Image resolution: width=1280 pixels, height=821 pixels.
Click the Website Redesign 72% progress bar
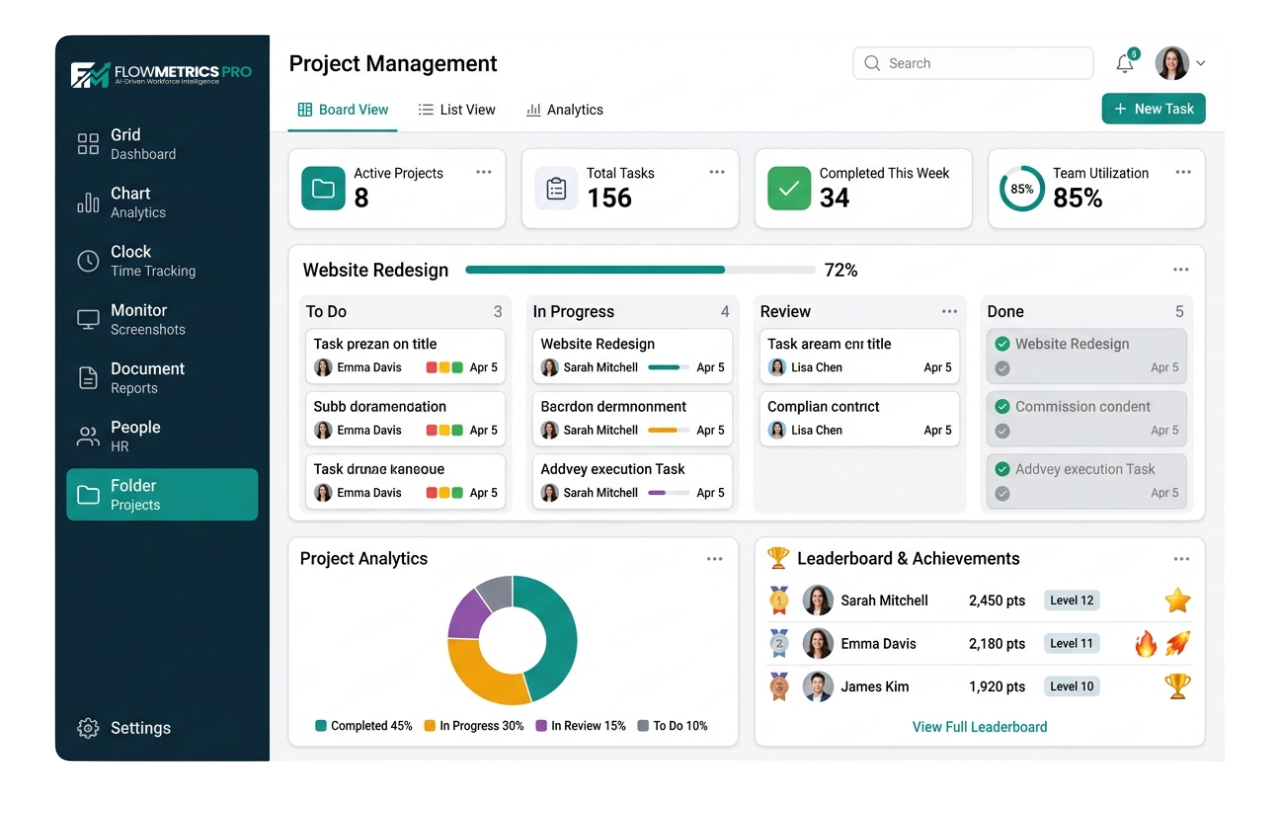point(640,270)
